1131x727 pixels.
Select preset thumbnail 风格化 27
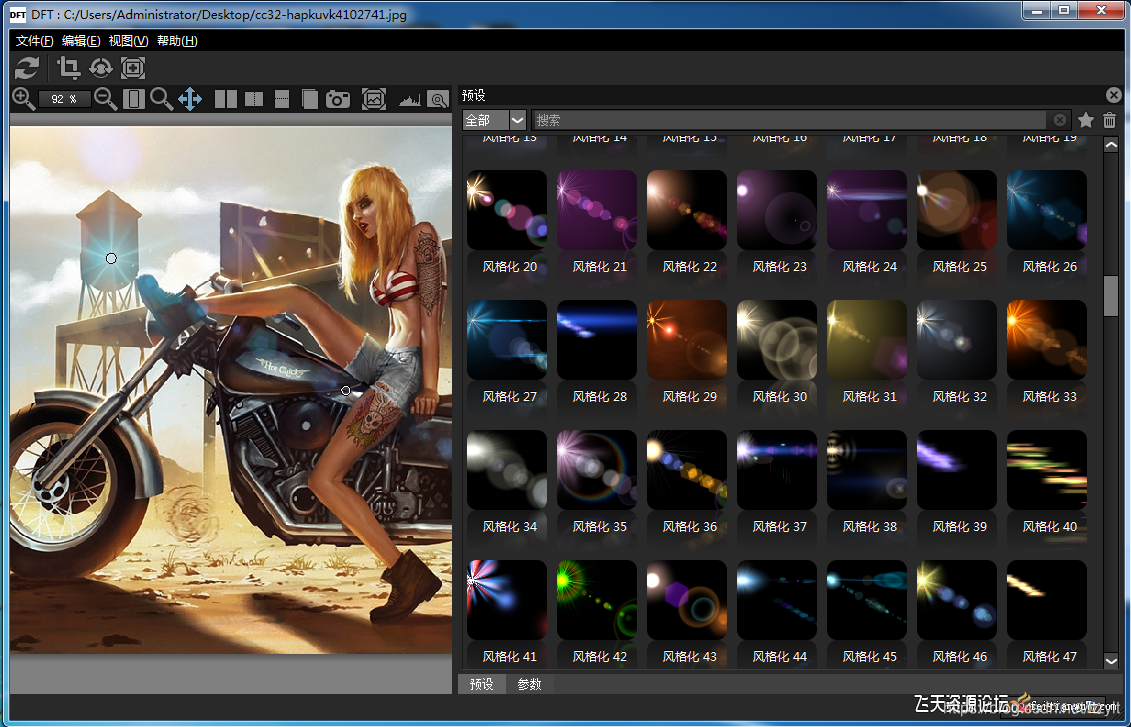pos(507,340)
